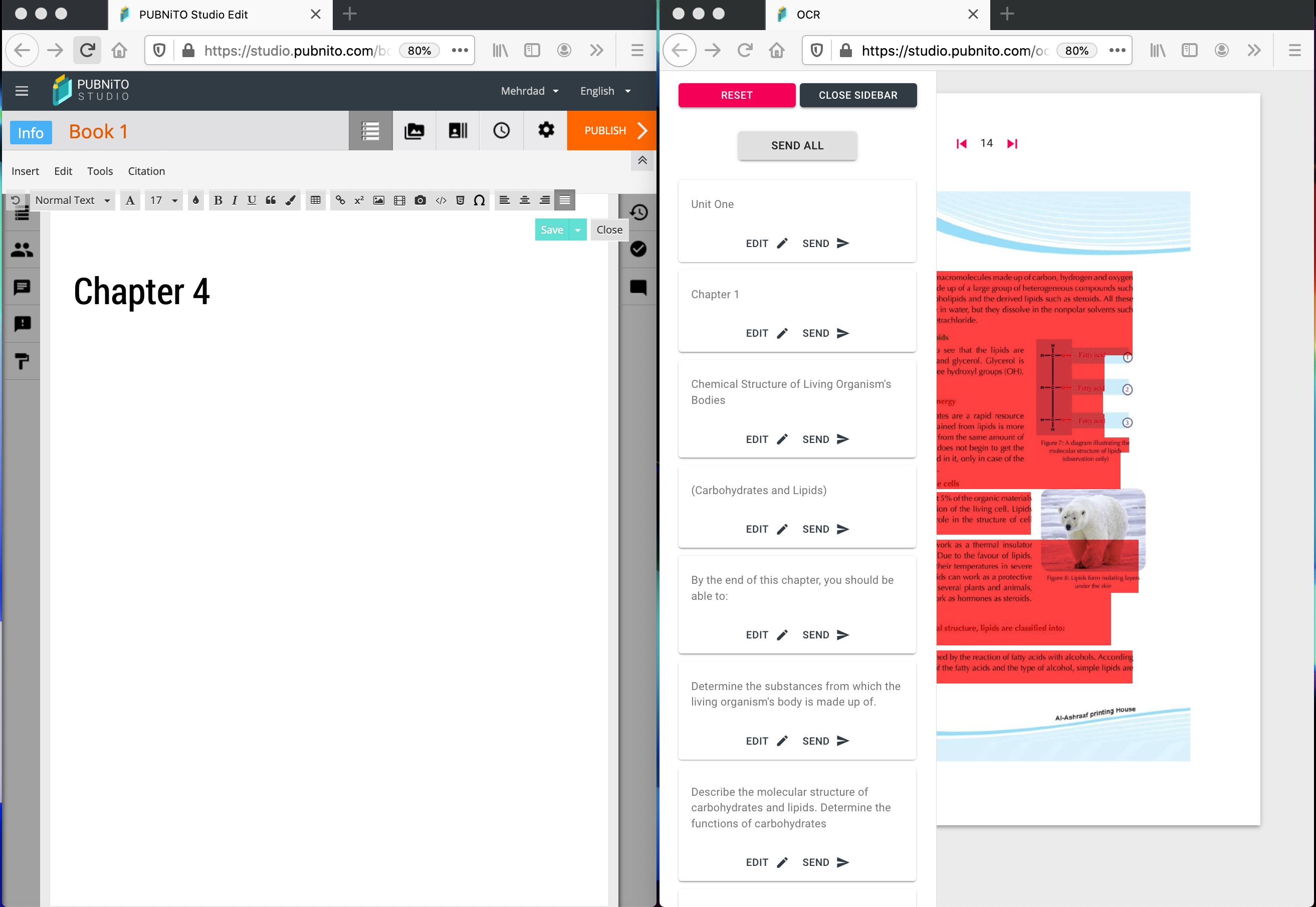Open the code view icon
Viewport: 1316px width, 907px height.
(441, 200)
